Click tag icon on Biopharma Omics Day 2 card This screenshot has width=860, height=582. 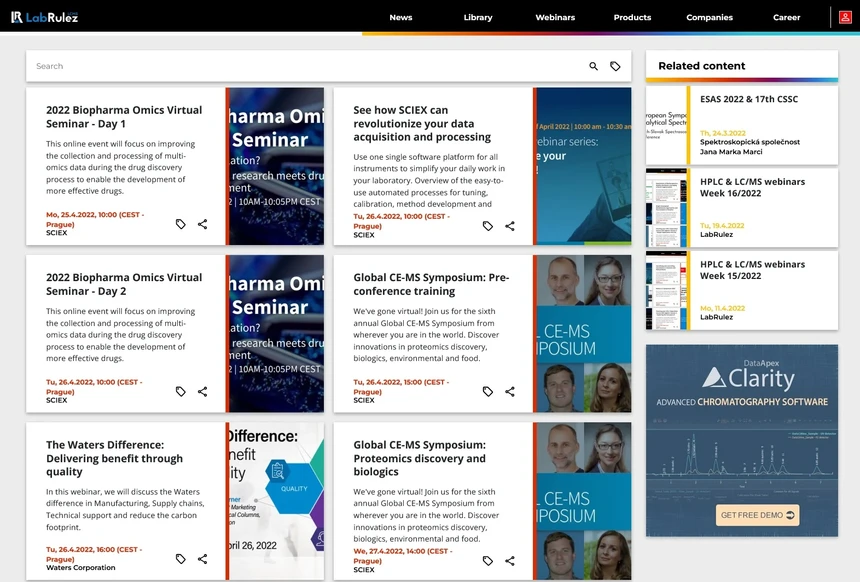(x=180, y=391)
